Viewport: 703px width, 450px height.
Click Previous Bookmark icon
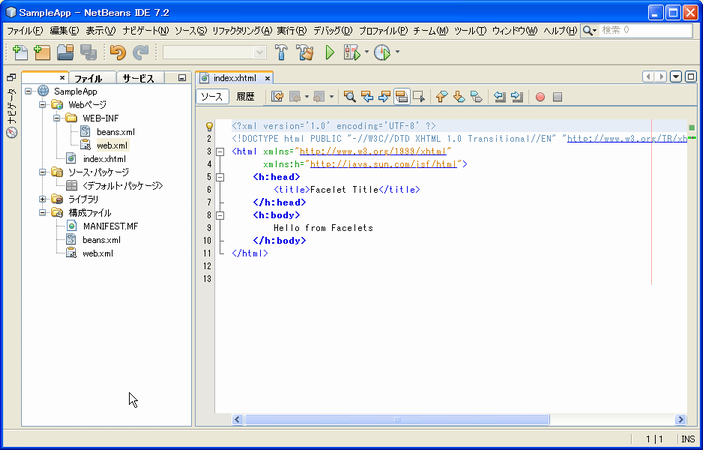pos(442,97)
